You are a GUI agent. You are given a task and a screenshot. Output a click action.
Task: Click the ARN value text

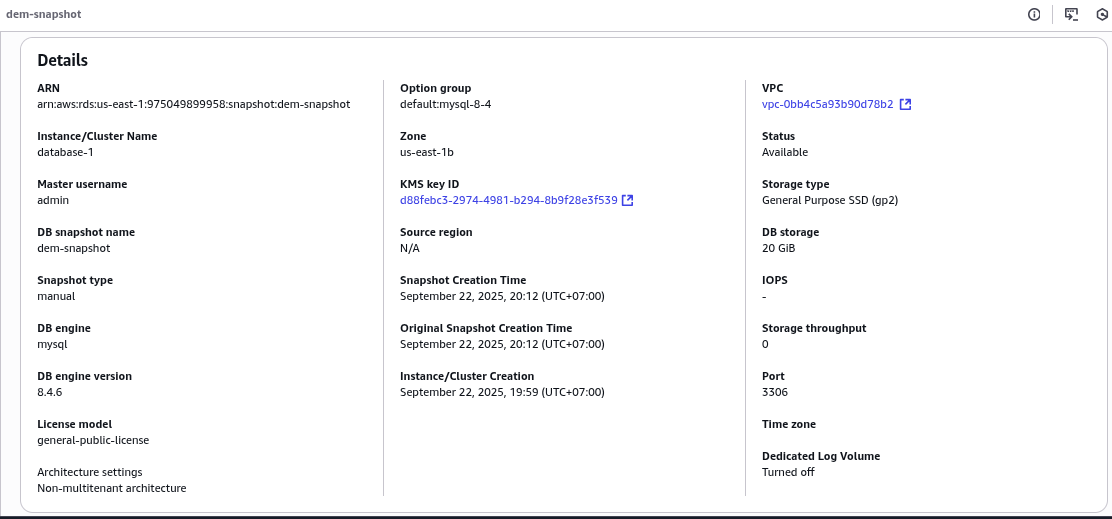pos(194,104)
